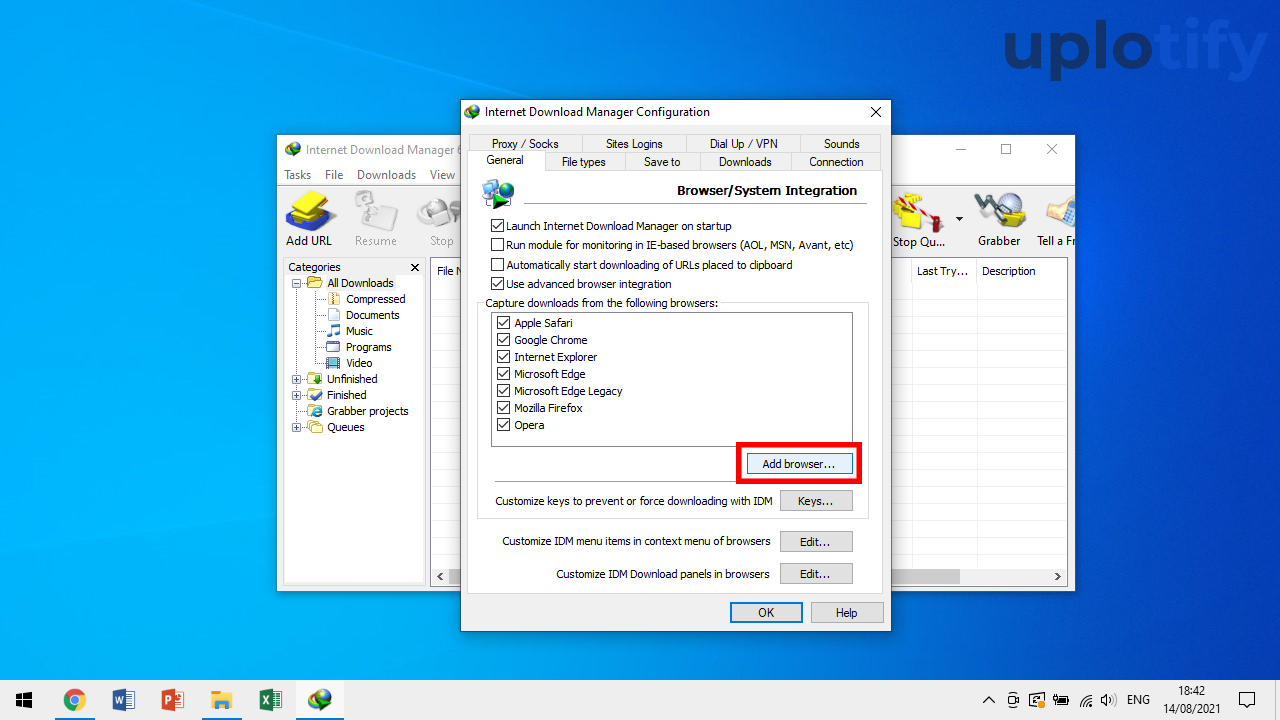The height and width of the screenshot is (720, 1280).
Task: Select Grabber projects in tree
Action: click(367, 411)
